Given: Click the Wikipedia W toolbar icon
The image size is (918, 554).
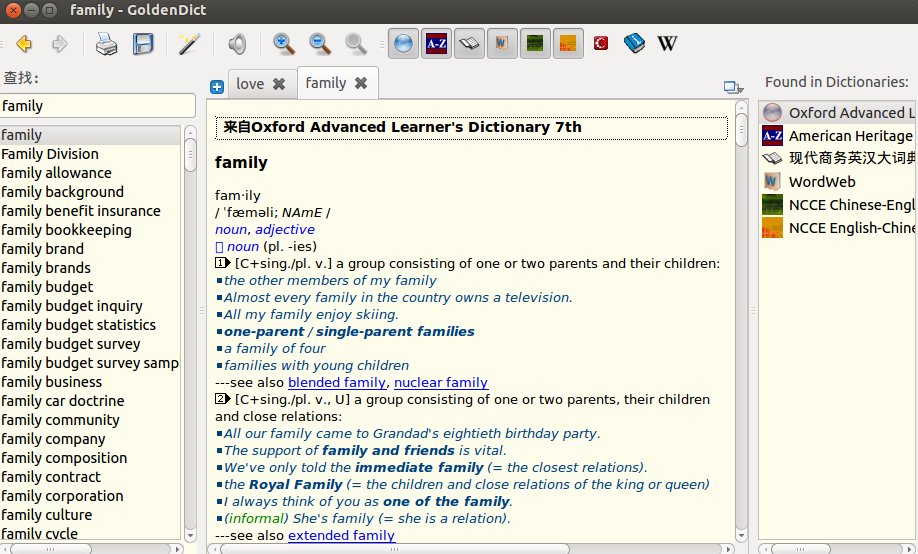Looking at the screenshot, I should (x=667, y=43).
